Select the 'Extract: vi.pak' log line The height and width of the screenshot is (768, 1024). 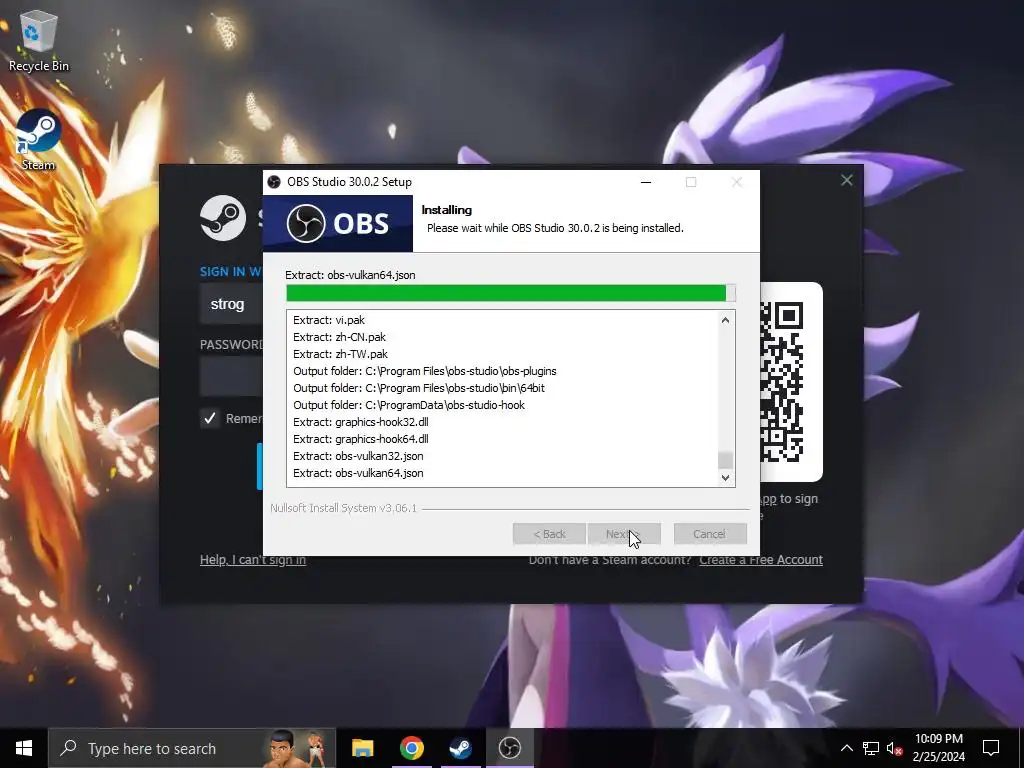point(329,320)
